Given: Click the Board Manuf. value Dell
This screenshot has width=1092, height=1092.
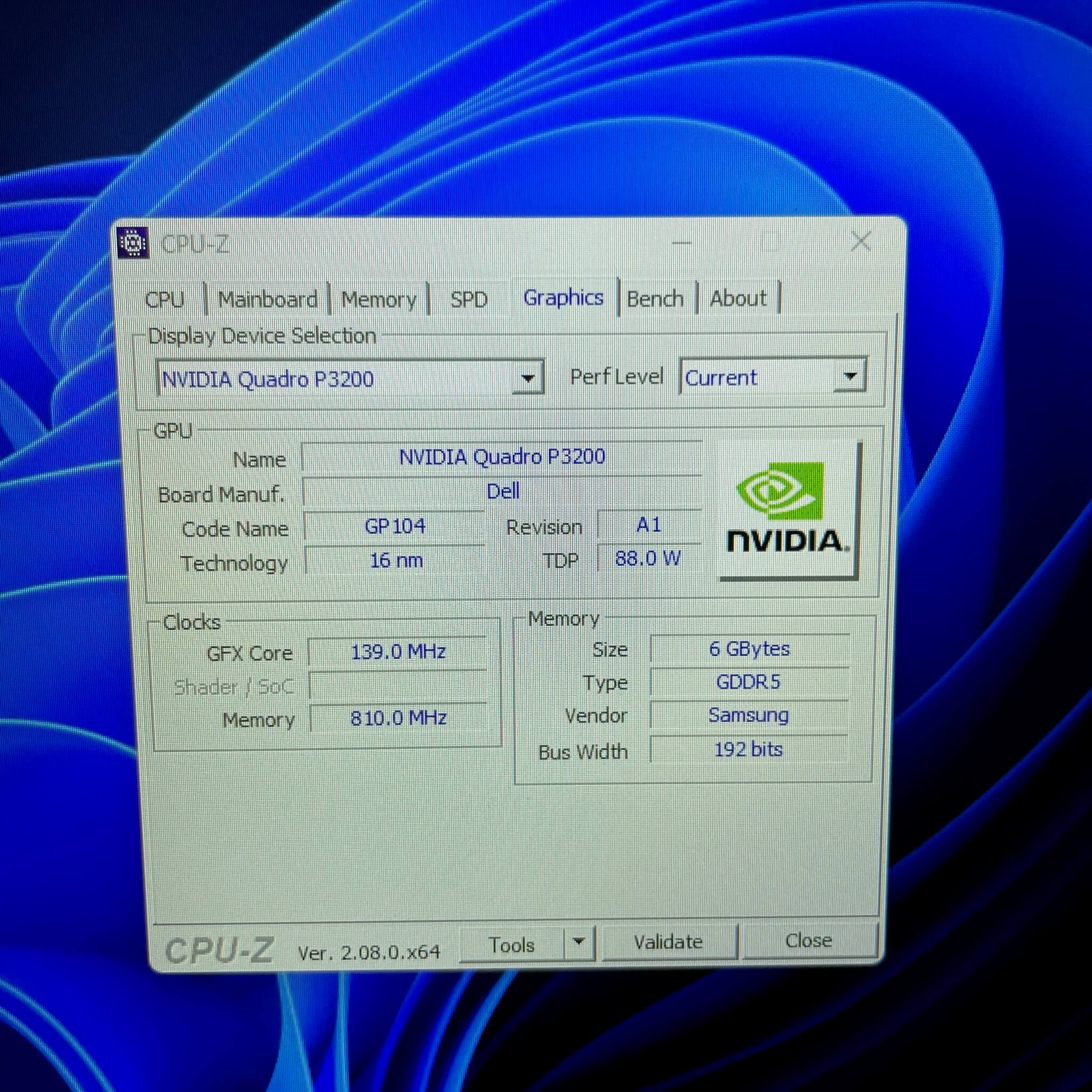Looking at the screenshot, I should tap(502, 491).
